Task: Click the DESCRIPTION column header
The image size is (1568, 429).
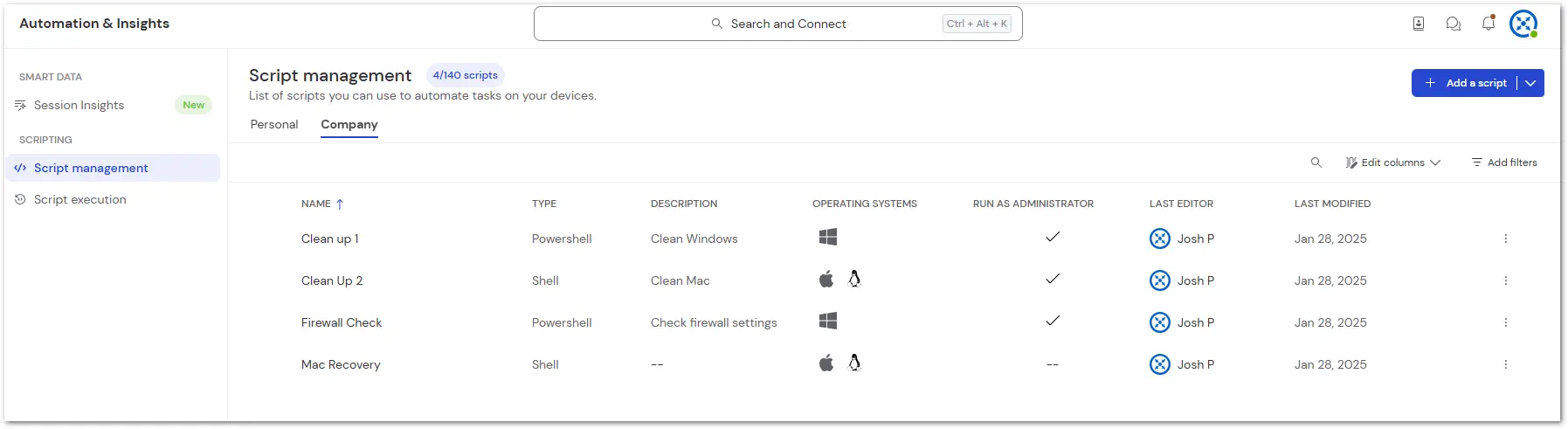Action: click(684, 204)
